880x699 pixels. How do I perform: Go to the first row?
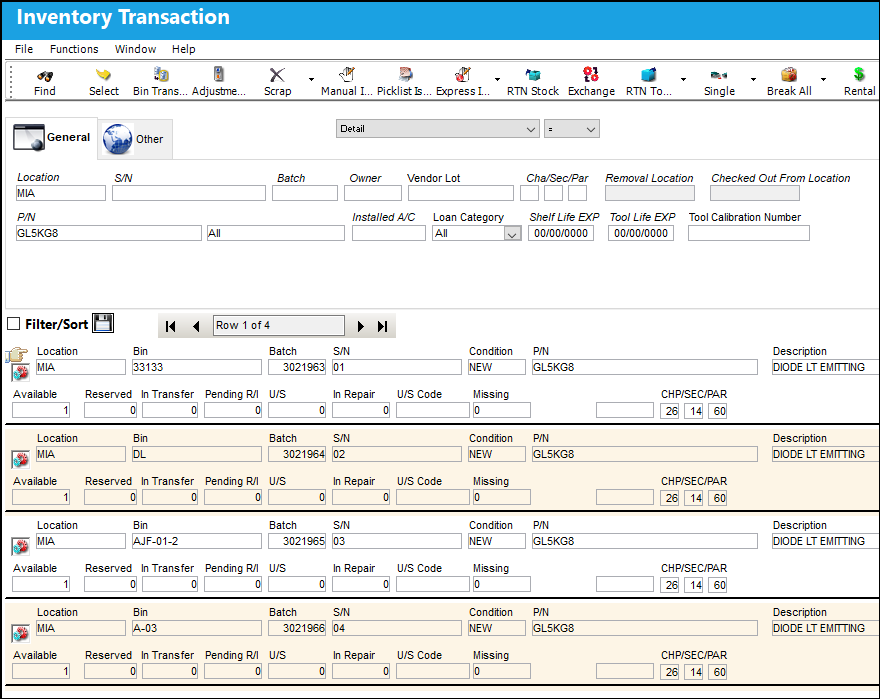[171, 326]
